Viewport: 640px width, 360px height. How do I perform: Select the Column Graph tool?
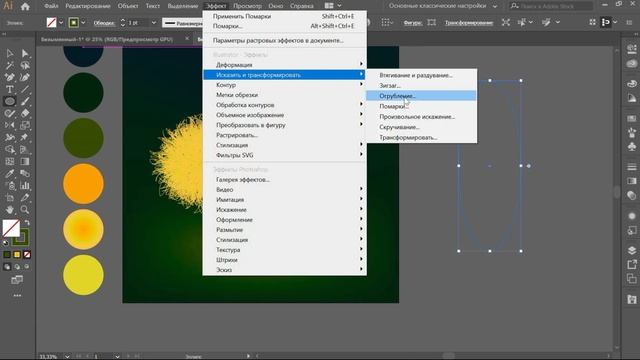tap(25, 185)
